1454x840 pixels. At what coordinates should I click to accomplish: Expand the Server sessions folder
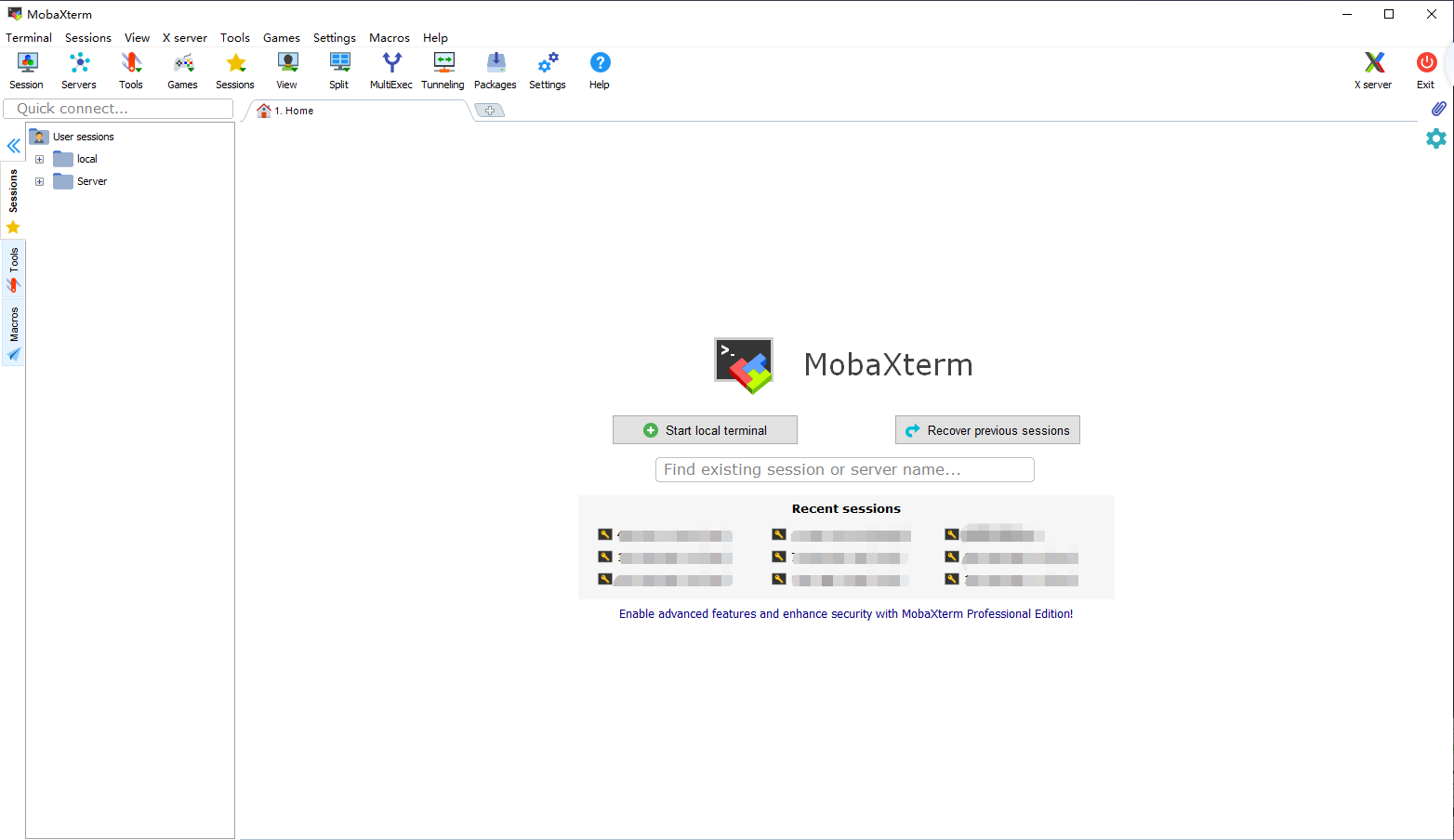(39, 181)
